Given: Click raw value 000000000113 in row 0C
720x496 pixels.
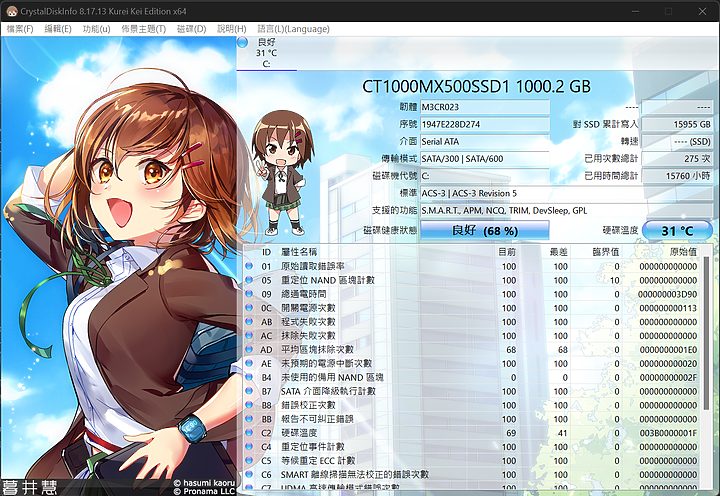Looking at the screenshot, I should point(668,308).
